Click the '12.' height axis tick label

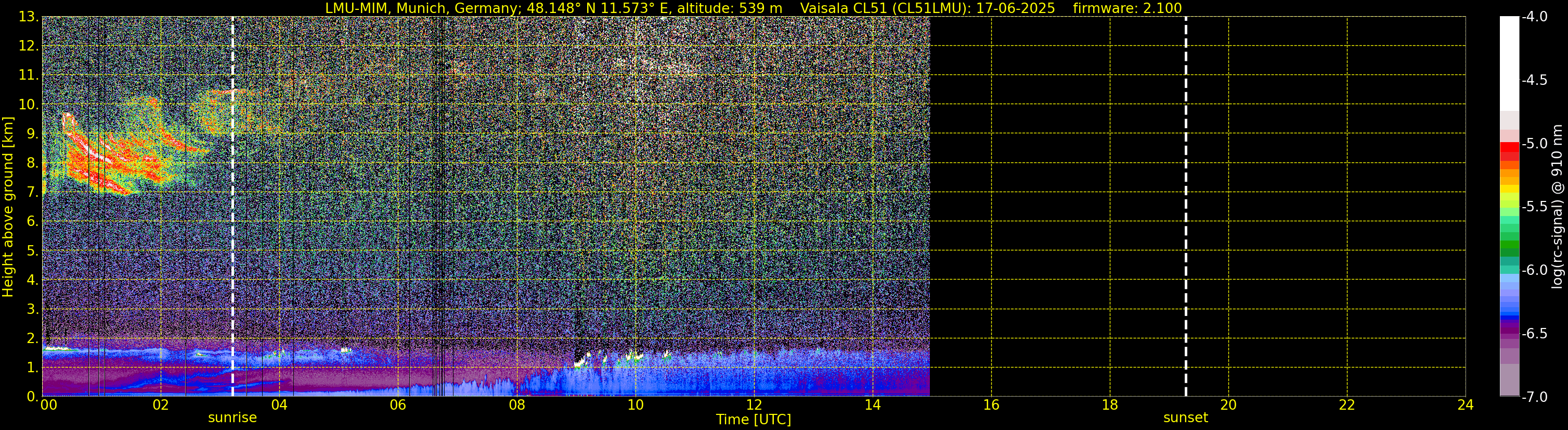pos(29,46)
